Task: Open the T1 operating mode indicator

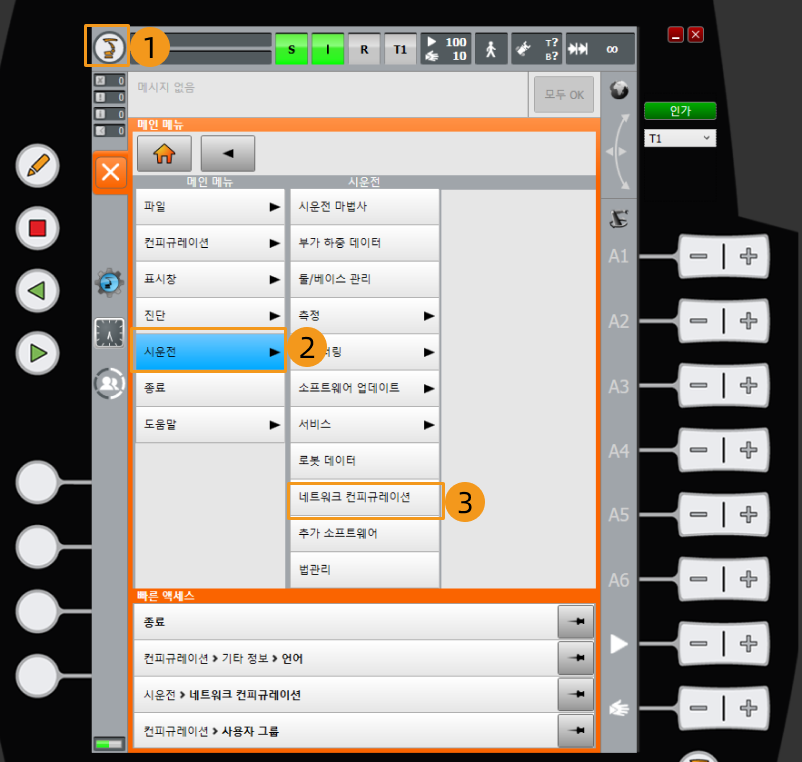Action: [x=400, y=49]
